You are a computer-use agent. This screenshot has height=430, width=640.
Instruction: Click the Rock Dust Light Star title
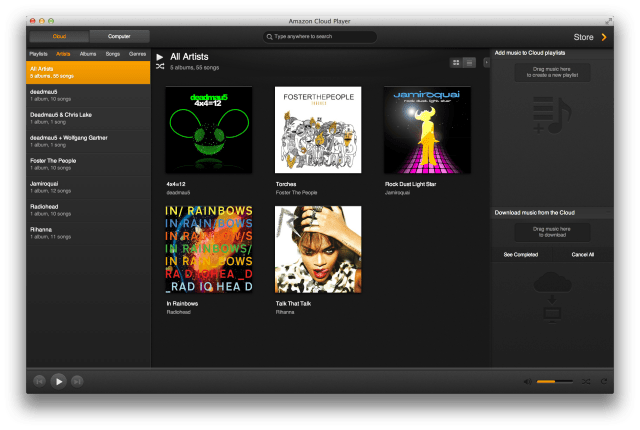coord(411,184)
